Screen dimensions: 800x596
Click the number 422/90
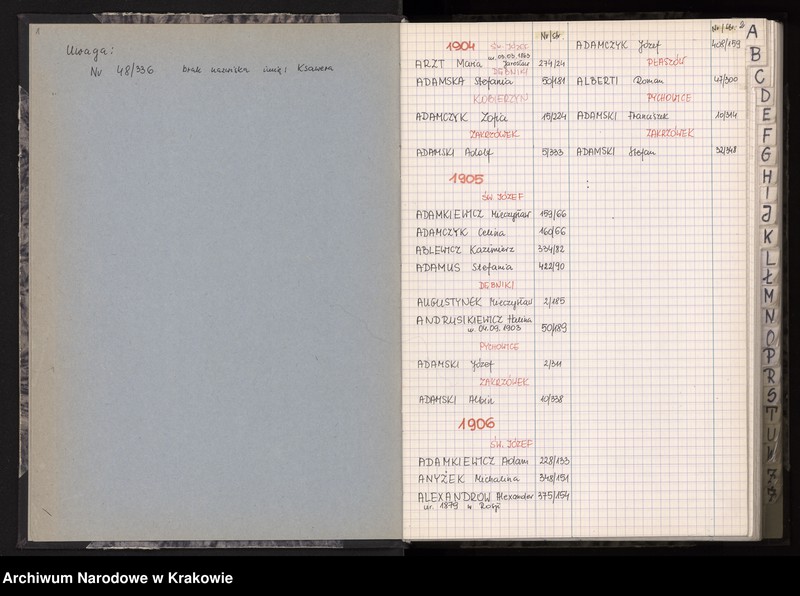(x=552, y=266)
